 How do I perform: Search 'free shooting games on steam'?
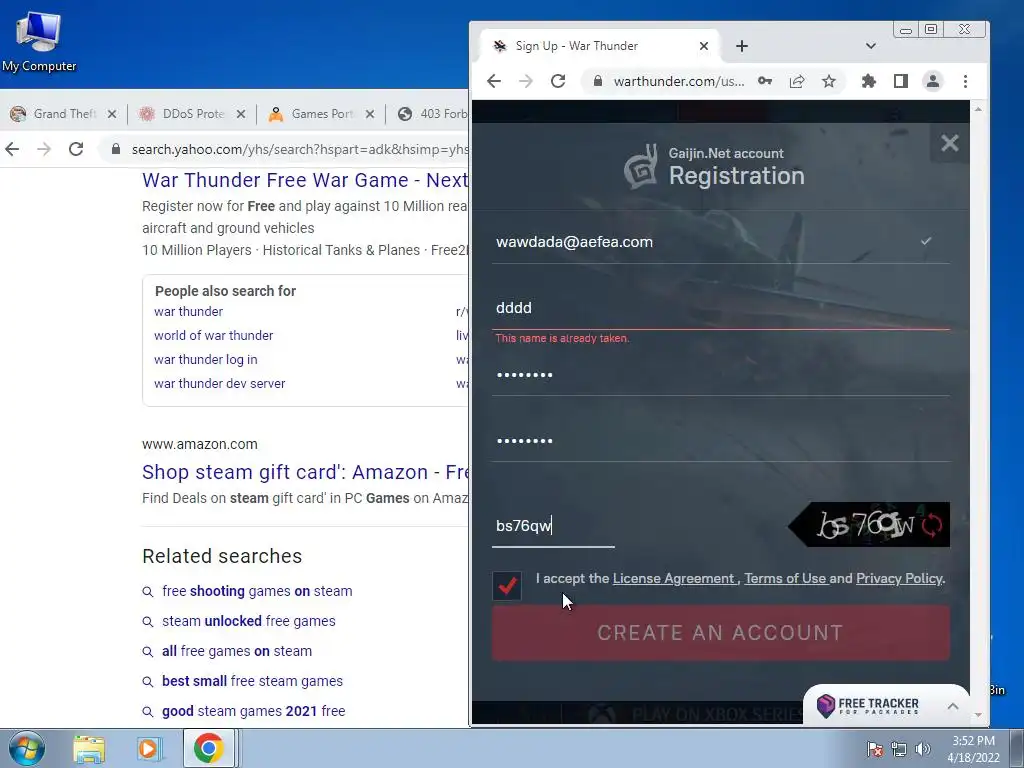pyautogui.click(x=257, y=591)
